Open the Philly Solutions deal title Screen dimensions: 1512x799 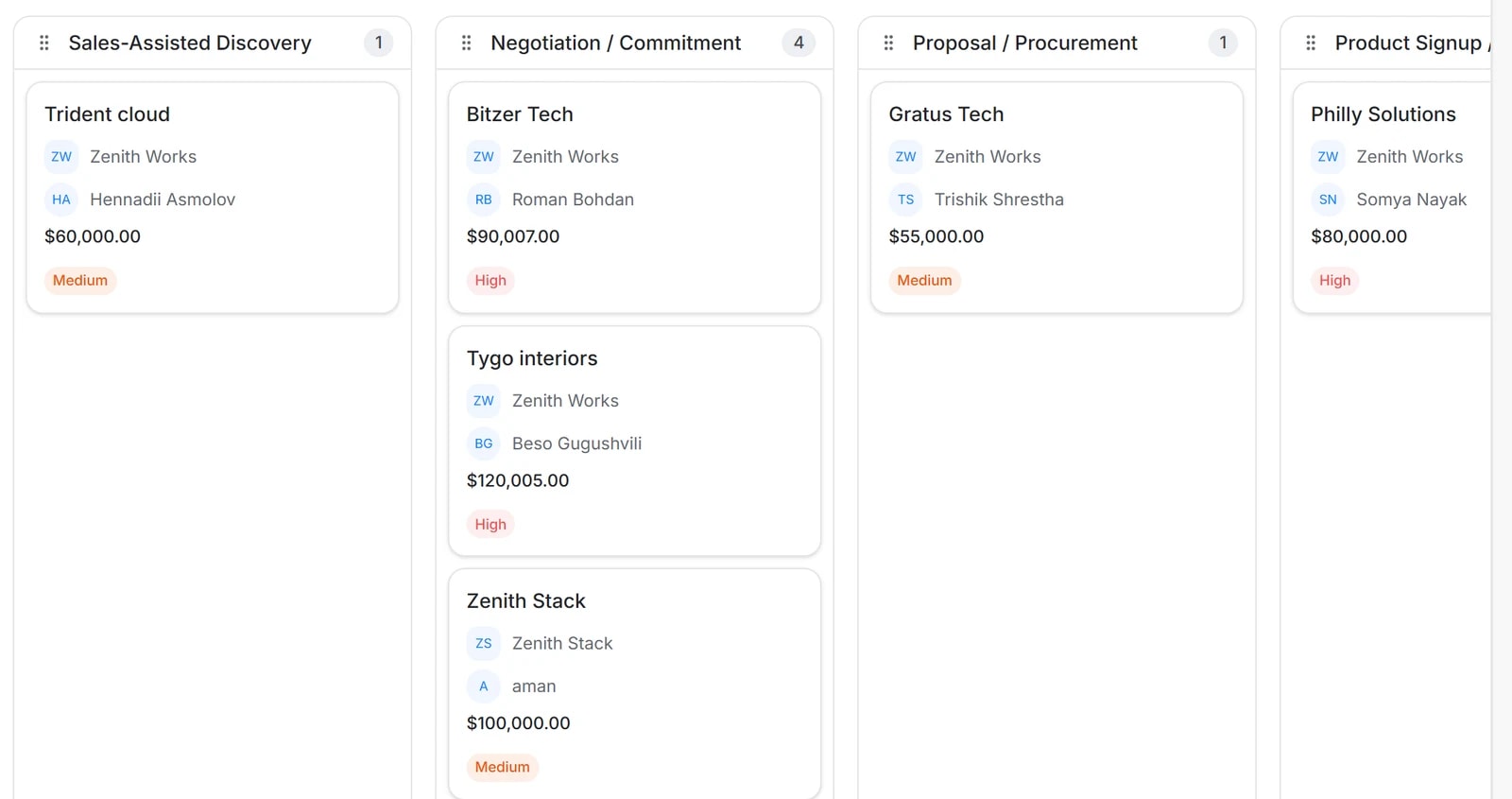pos(1383,114)
